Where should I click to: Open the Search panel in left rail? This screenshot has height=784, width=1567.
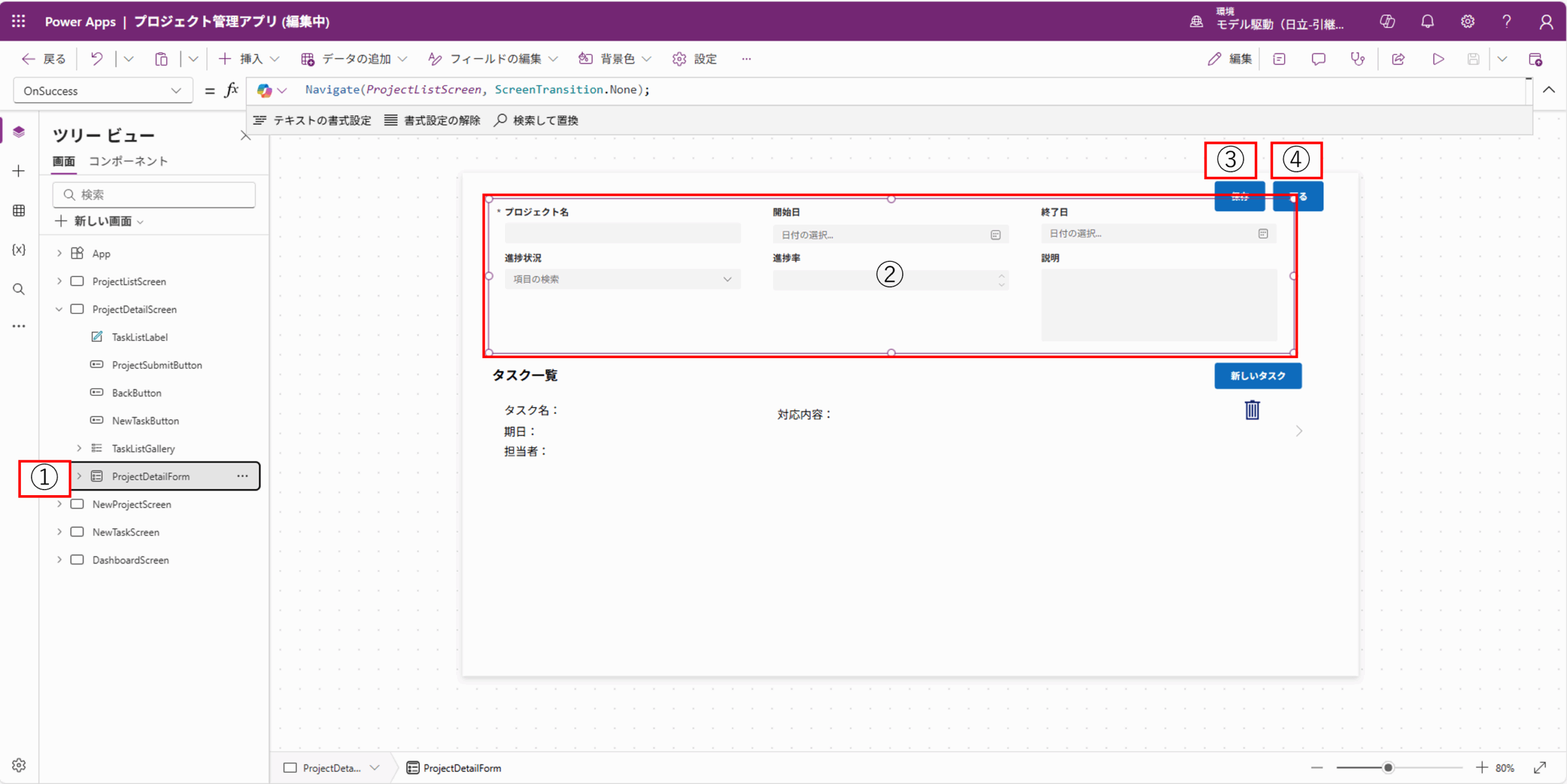click(18, 289)
